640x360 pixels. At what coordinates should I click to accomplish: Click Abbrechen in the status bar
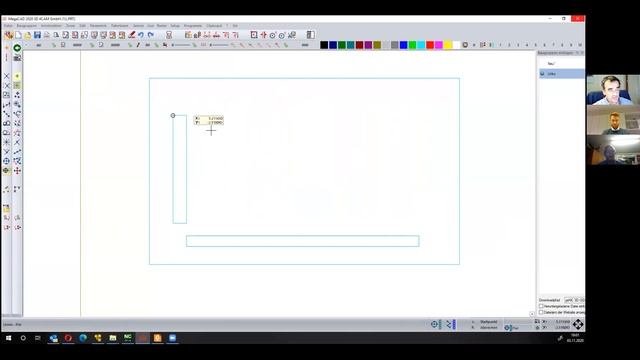[488, 328]
